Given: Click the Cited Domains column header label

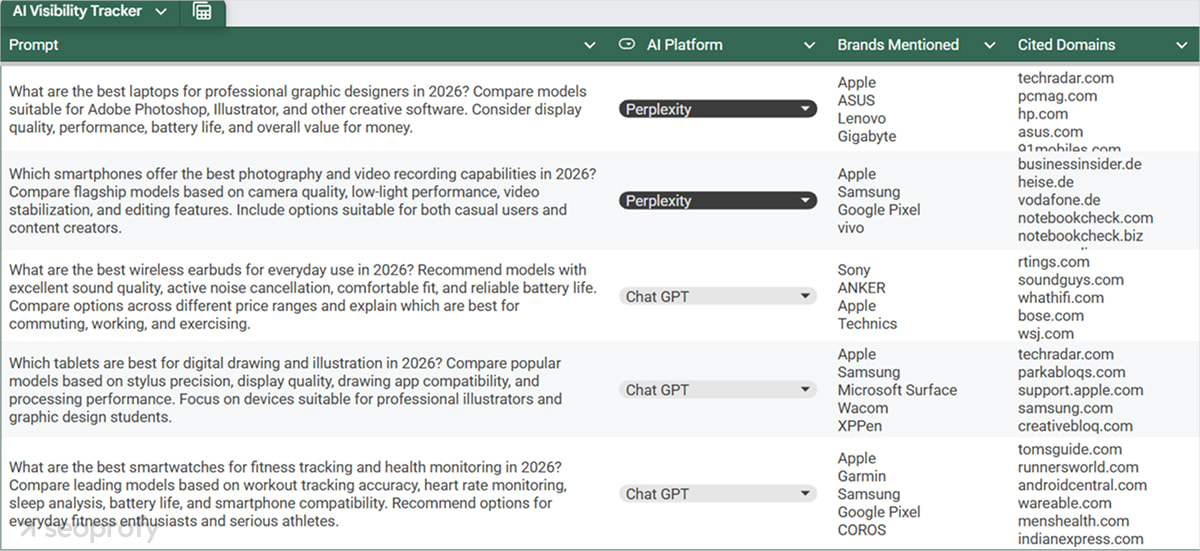Looking at the screenshot, I should tap(1066, 45).
